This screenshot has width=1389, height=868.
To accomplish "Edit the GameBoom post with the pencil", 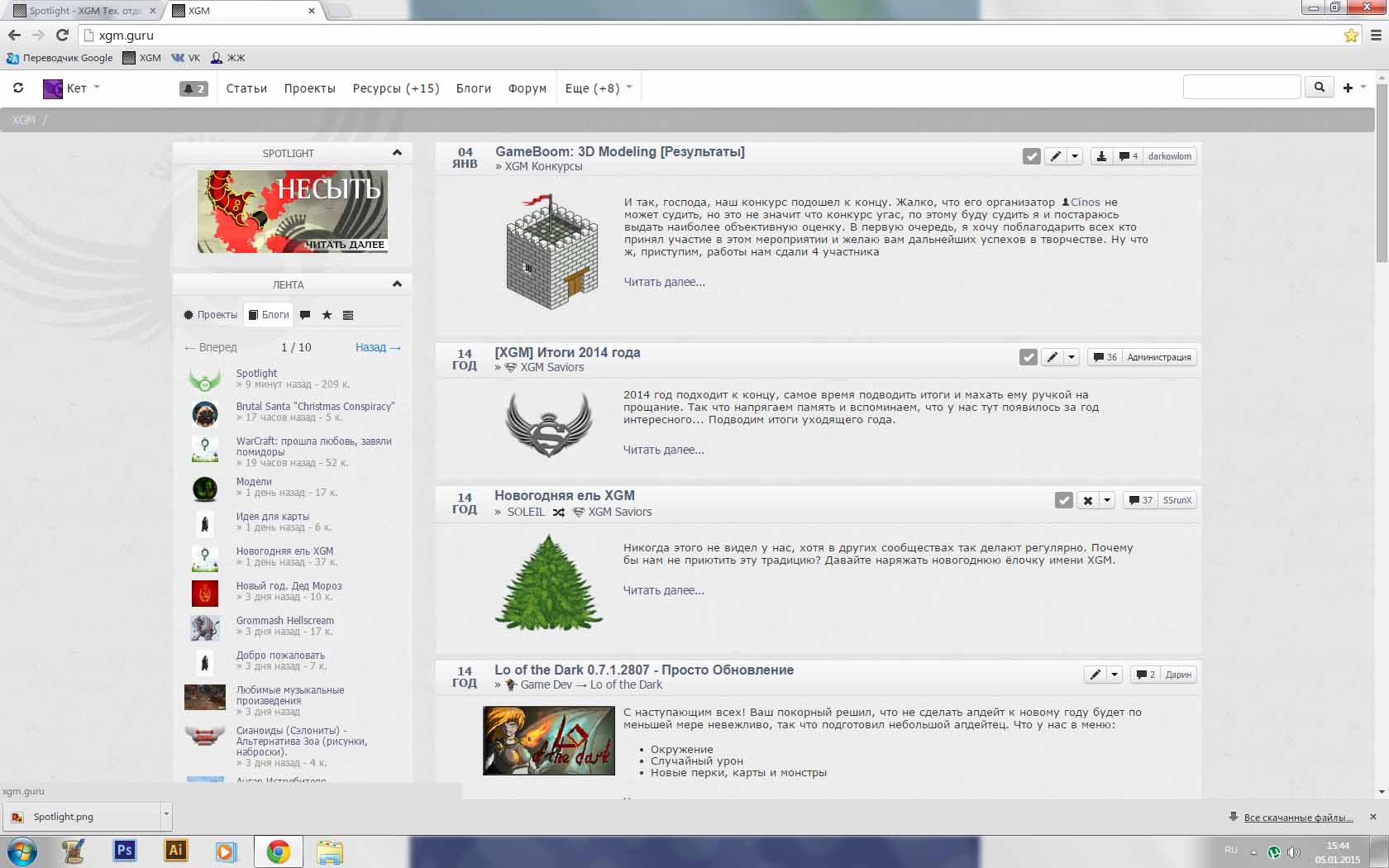I will (1055, 156).
